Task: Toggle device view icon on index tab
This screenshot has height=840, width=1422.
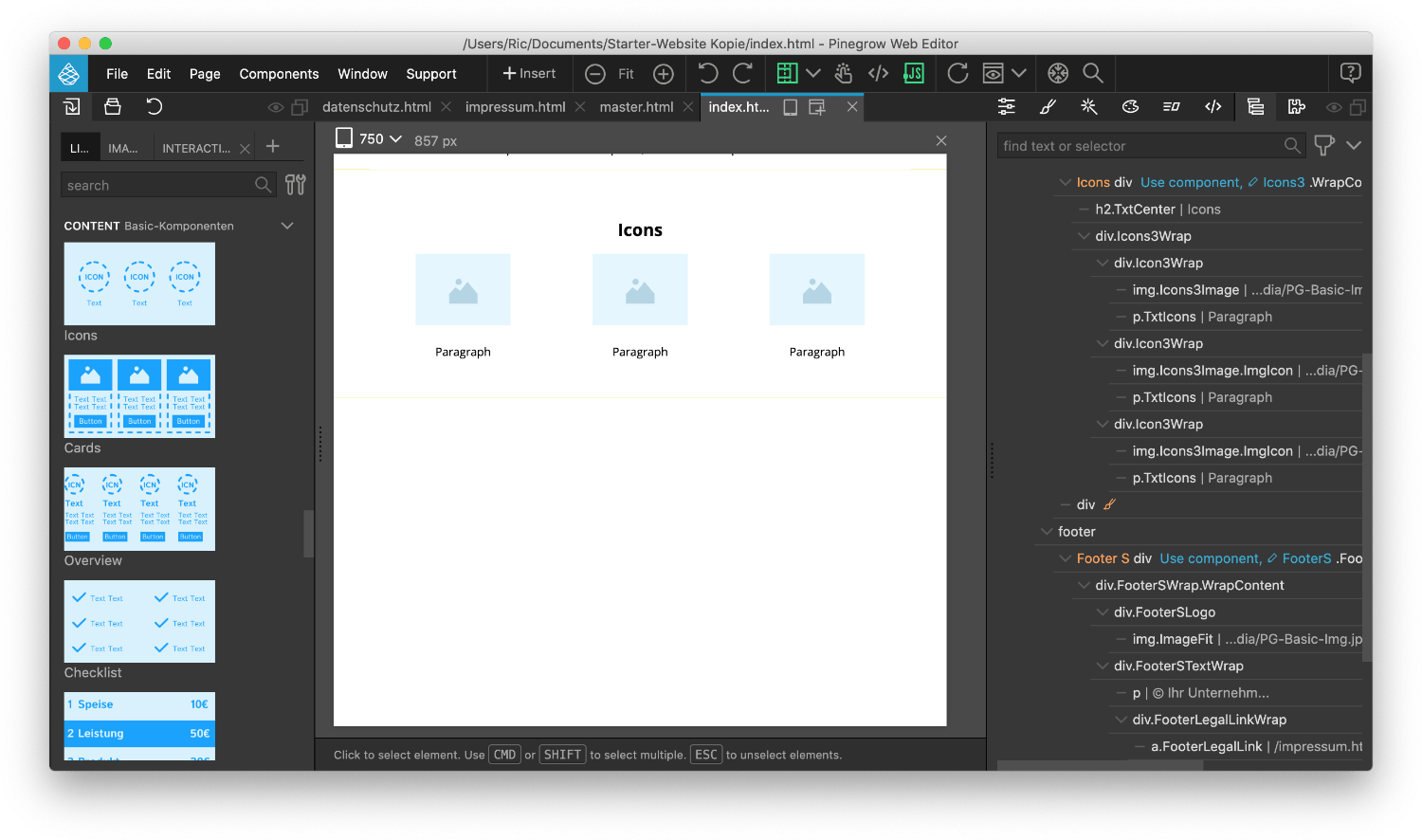Action: point(790,107)
